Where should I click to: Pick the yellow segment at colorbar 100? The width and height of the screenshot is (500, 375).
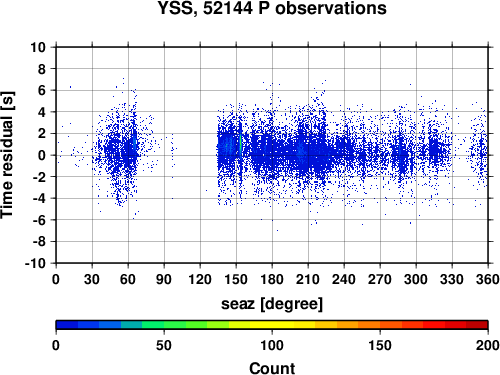(x=272, y=325)
